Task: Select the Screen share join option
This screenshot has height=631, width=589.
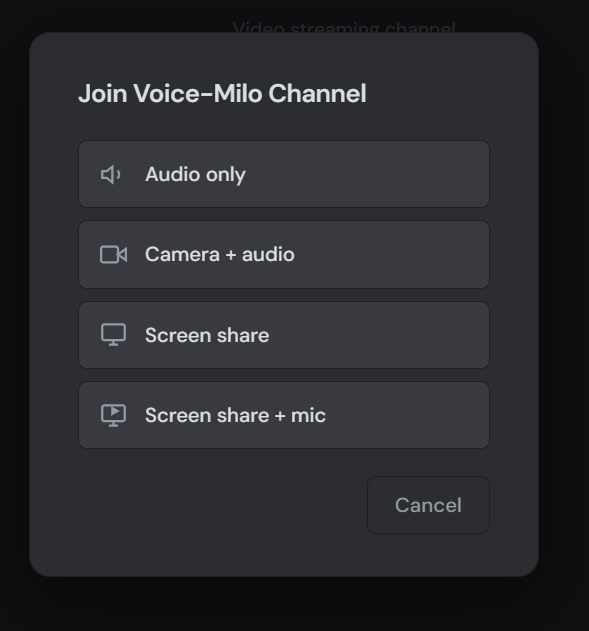Action: click(x=284, y=335)
